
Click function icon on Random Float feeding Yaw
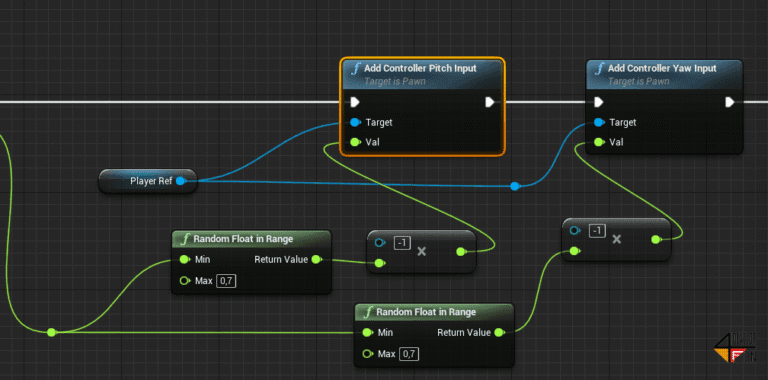pyautogui.click(x=368, y=312)
